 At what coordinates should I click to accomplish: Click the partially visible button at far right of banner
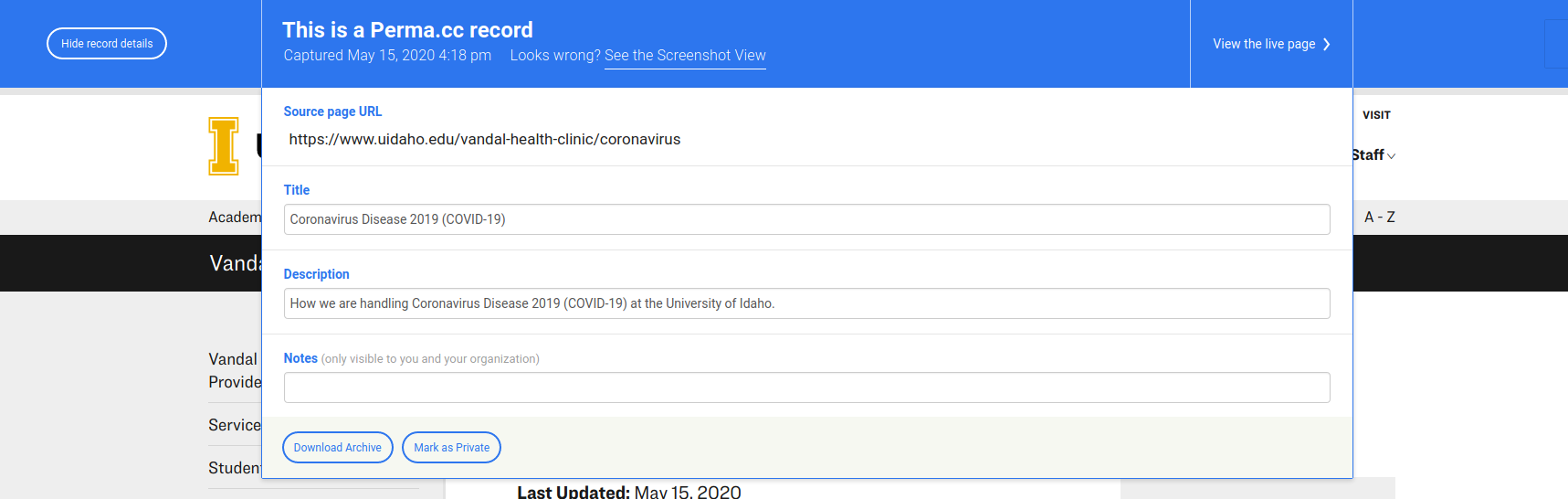tap(1556, 44)
